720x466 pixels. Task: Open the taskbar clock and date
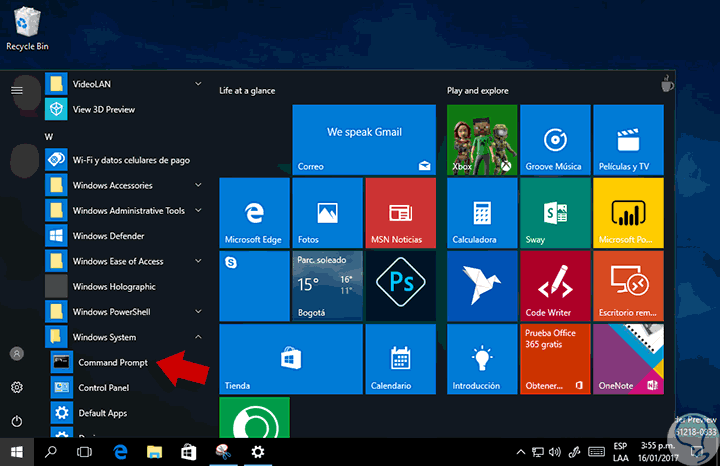pos(658,452)
